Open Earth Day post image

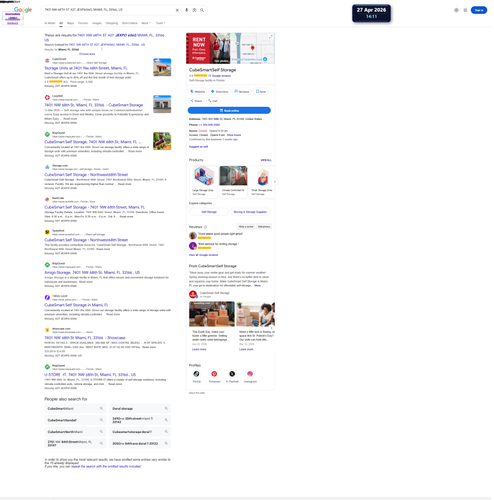(x=212, y=314)
